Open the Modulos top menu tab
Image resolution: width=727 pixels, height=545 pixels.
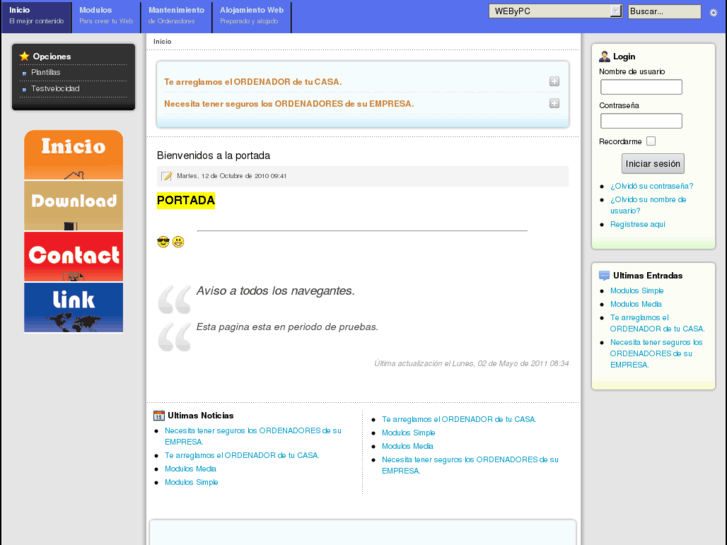point(106,16)
